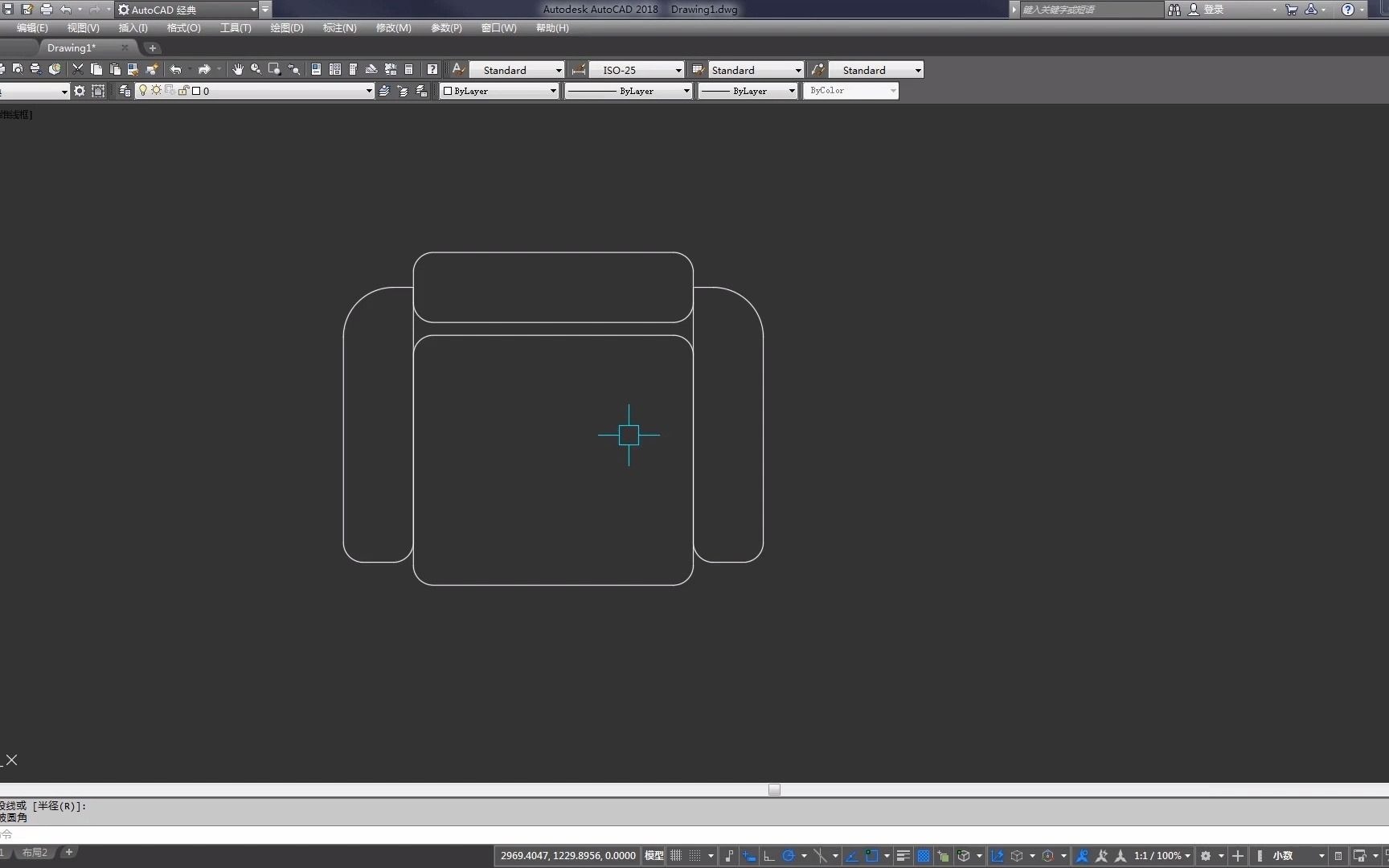Open the 格式(O) menu
Screen dimensions: 1389x868
pos(184,28)
